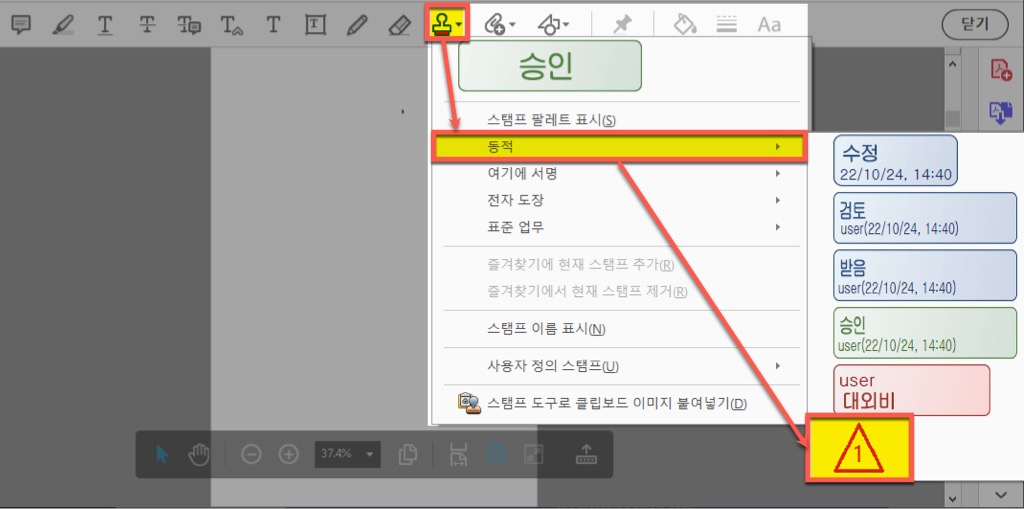This screenshot has height=509, width=1024.
Task: Select the eraser tool
Action: pos(399,25)
